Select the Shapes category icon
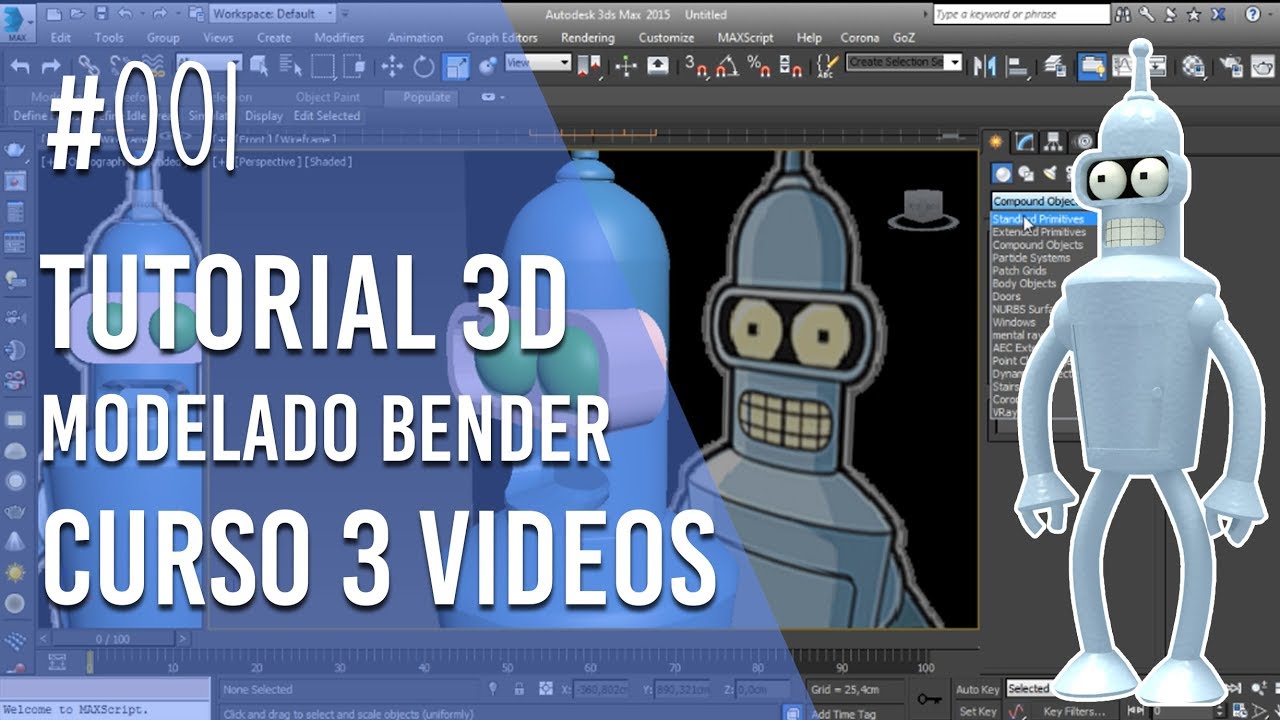Screen dimensions: 1280x720 click(x=1027, y=173)
